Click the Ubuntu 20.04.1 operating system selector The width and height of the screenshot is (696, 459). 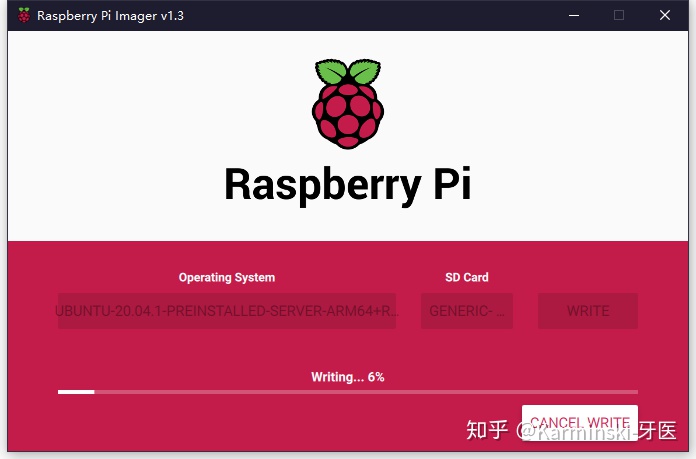(x=227, y=311)
